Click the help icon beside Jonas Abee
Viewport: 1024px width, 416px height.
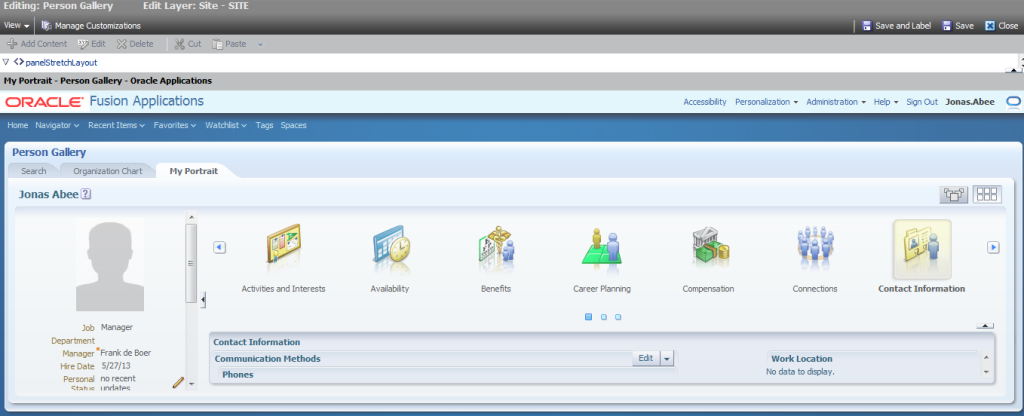click(x=86, y=194)
